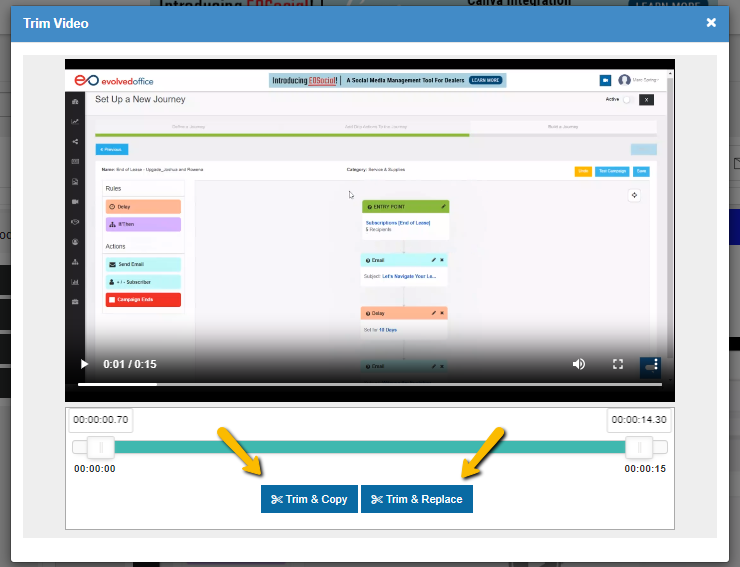The width and height of the screenshot is (740, 567).
Task: Remove the first Email node
Action: 442,260
